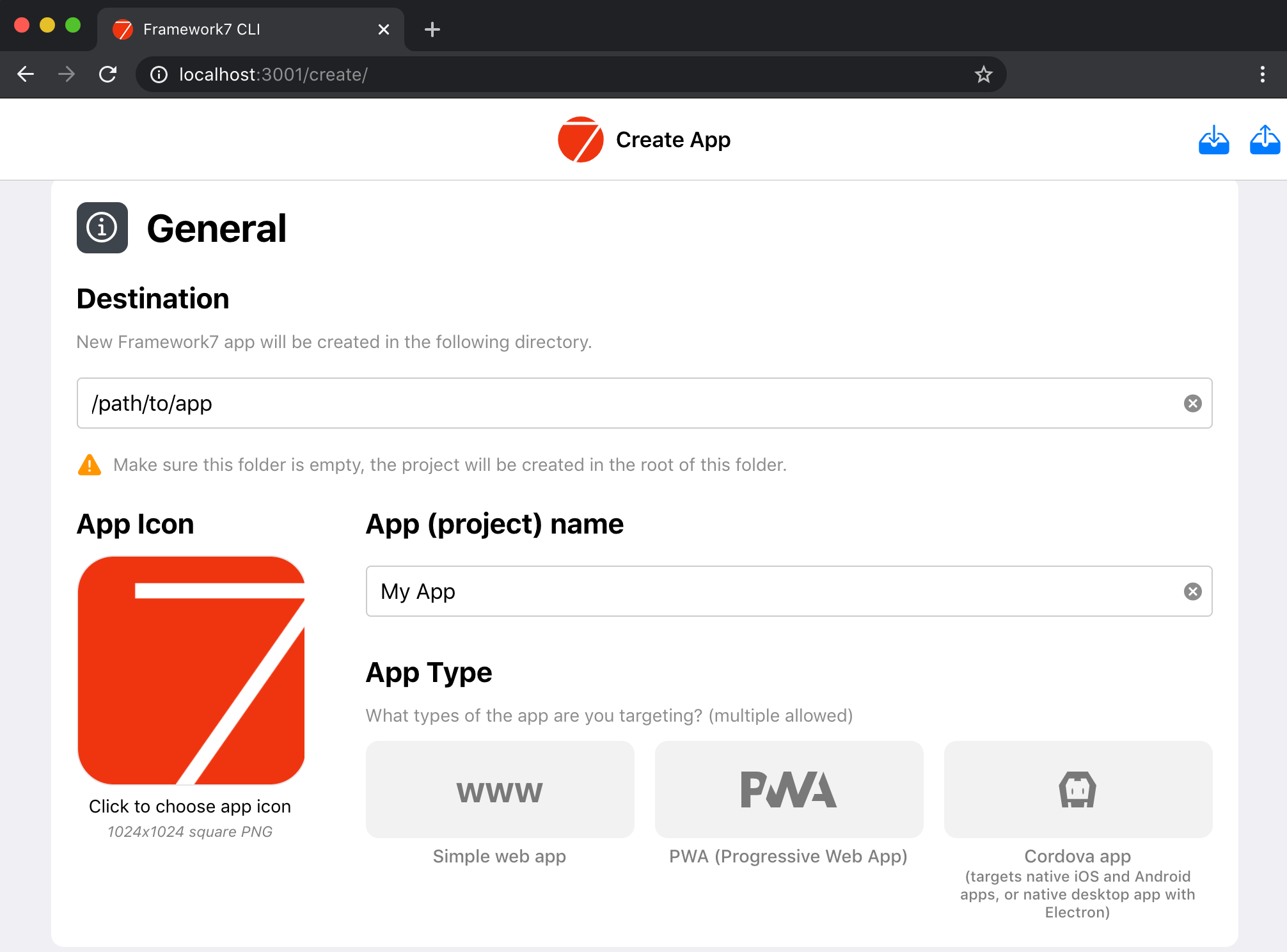Choose app icon by clicking red thumbnail

(191, 670)
